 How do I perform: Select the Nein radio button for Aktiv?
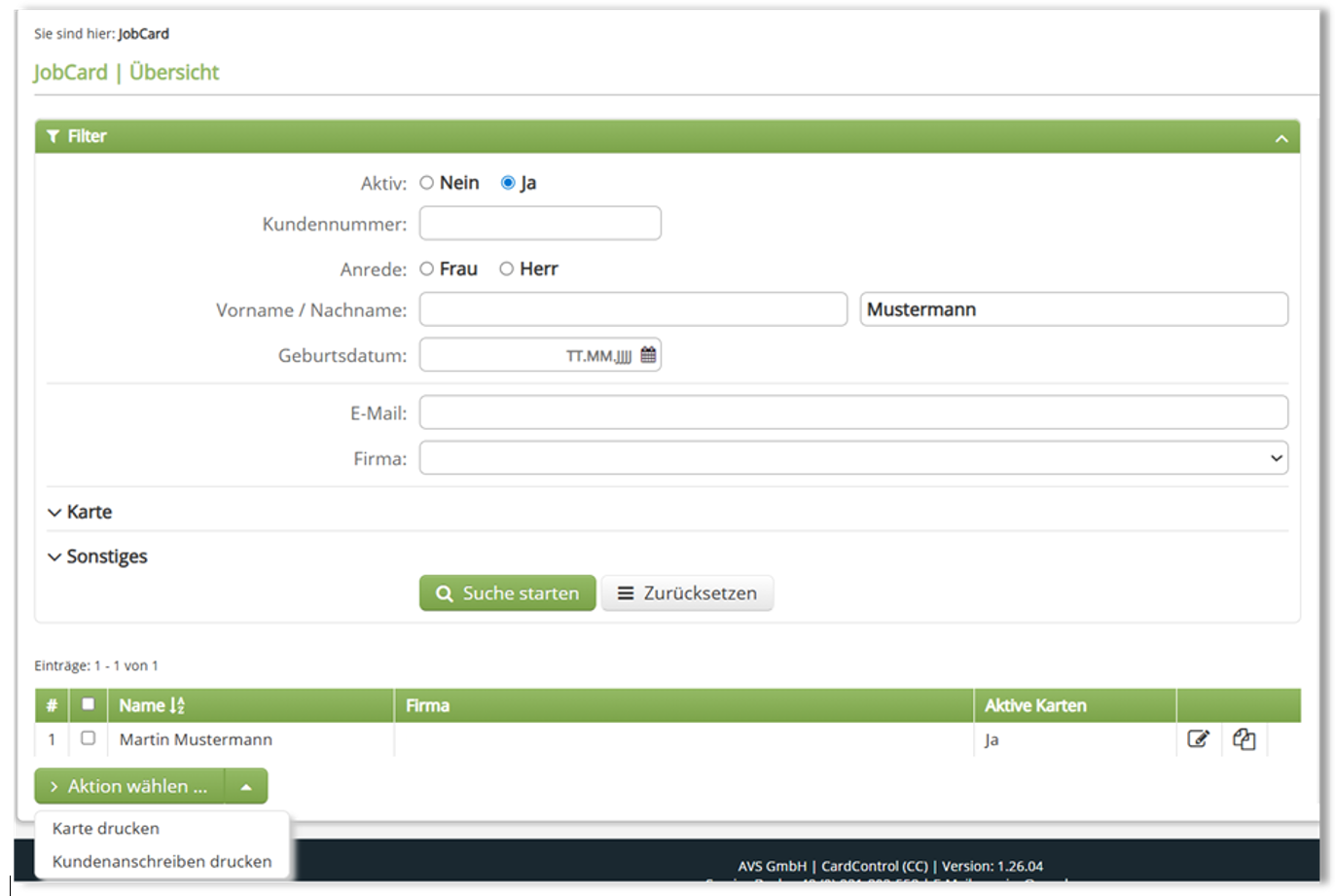[426, 183]
